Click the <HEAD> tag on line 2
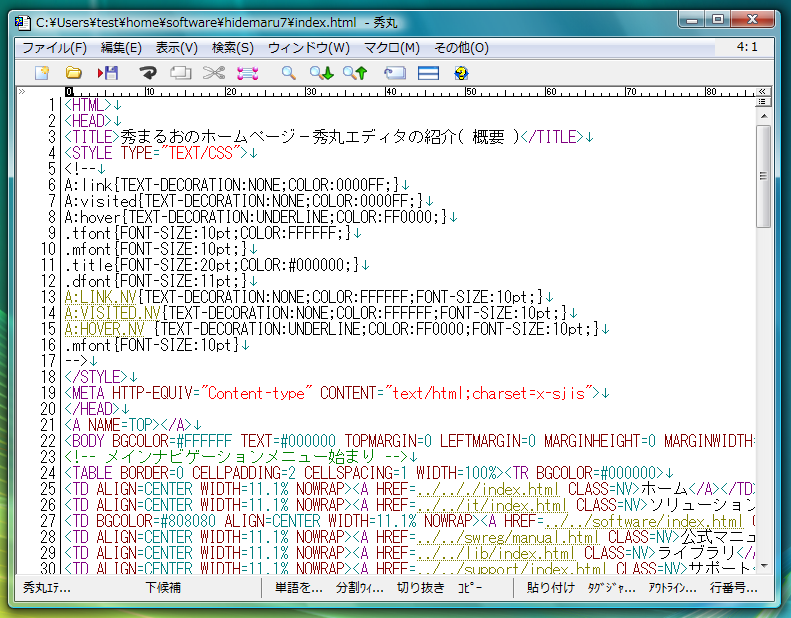Viewport: 791px width, 618px height. click(88, 121)
